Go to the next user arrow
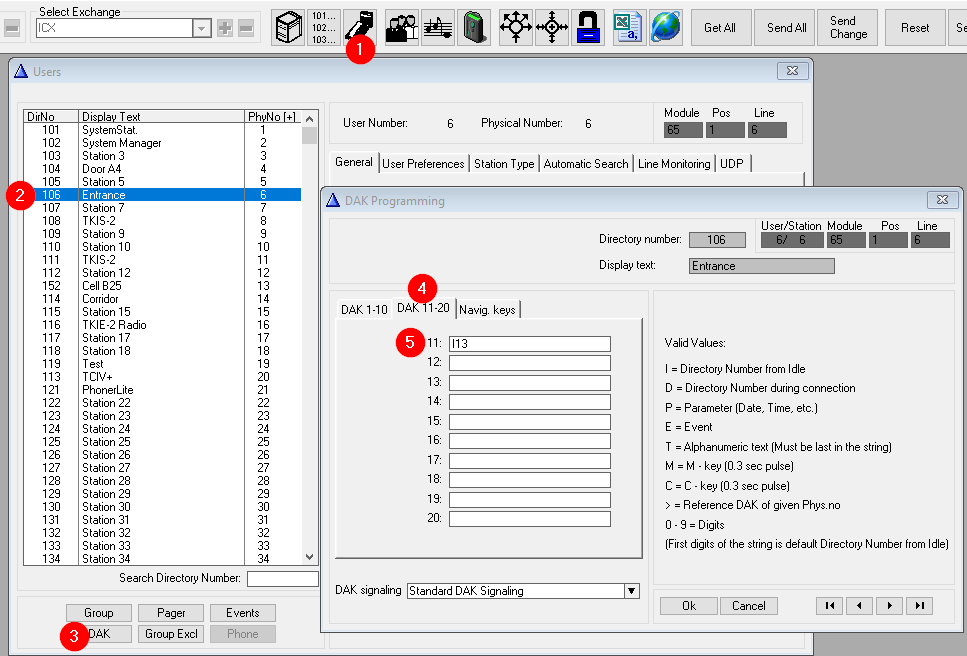The width and height of the screenshot is (967, 656). pyautogui.click(x=890, y=606)
